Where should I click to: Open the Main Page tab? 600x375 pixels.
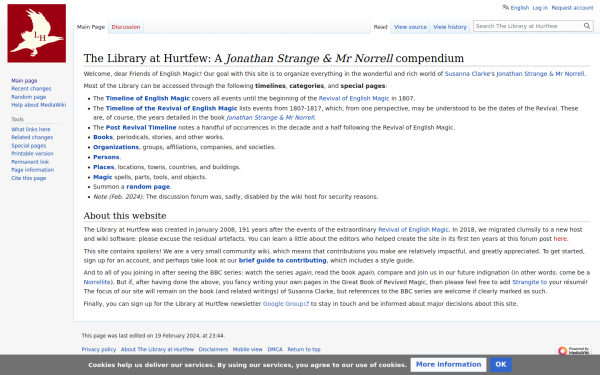click(91, 27)
